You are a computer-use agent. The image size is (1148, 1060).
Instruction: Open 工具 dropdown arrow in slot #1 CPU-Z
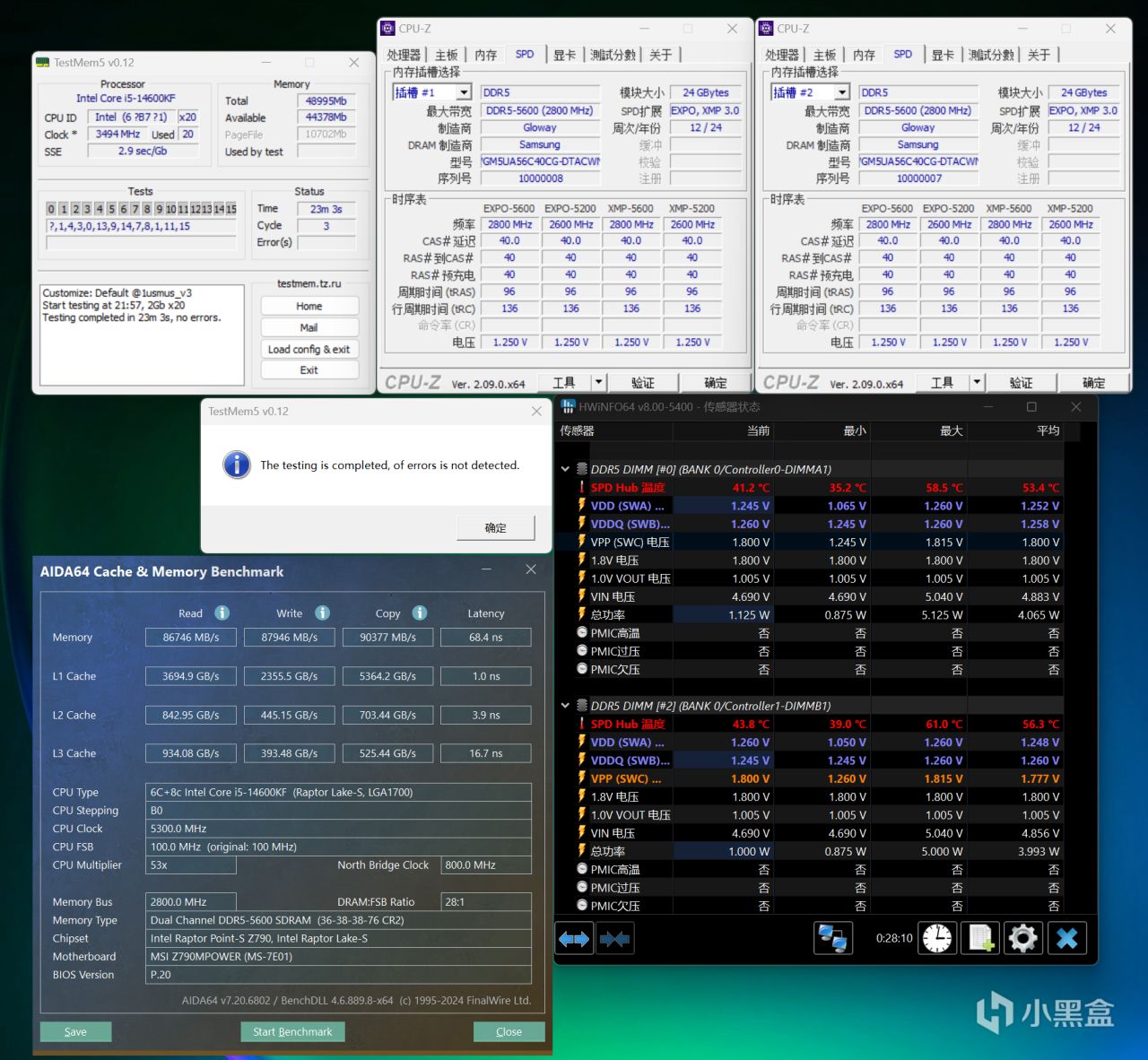pyautogui.click(x=598, y=382)
